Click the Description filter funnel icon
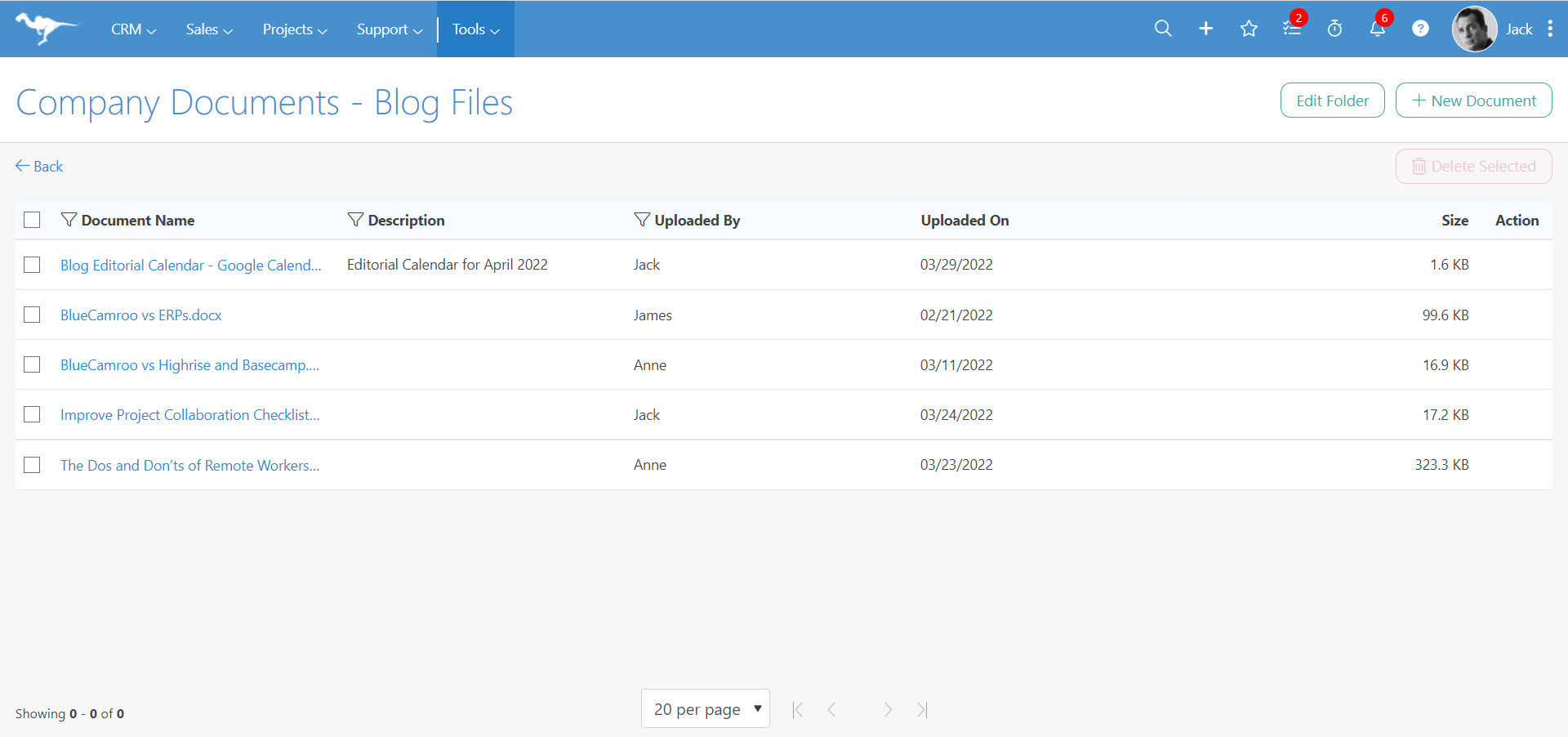Screen dimensions: 1568x737 355,220
